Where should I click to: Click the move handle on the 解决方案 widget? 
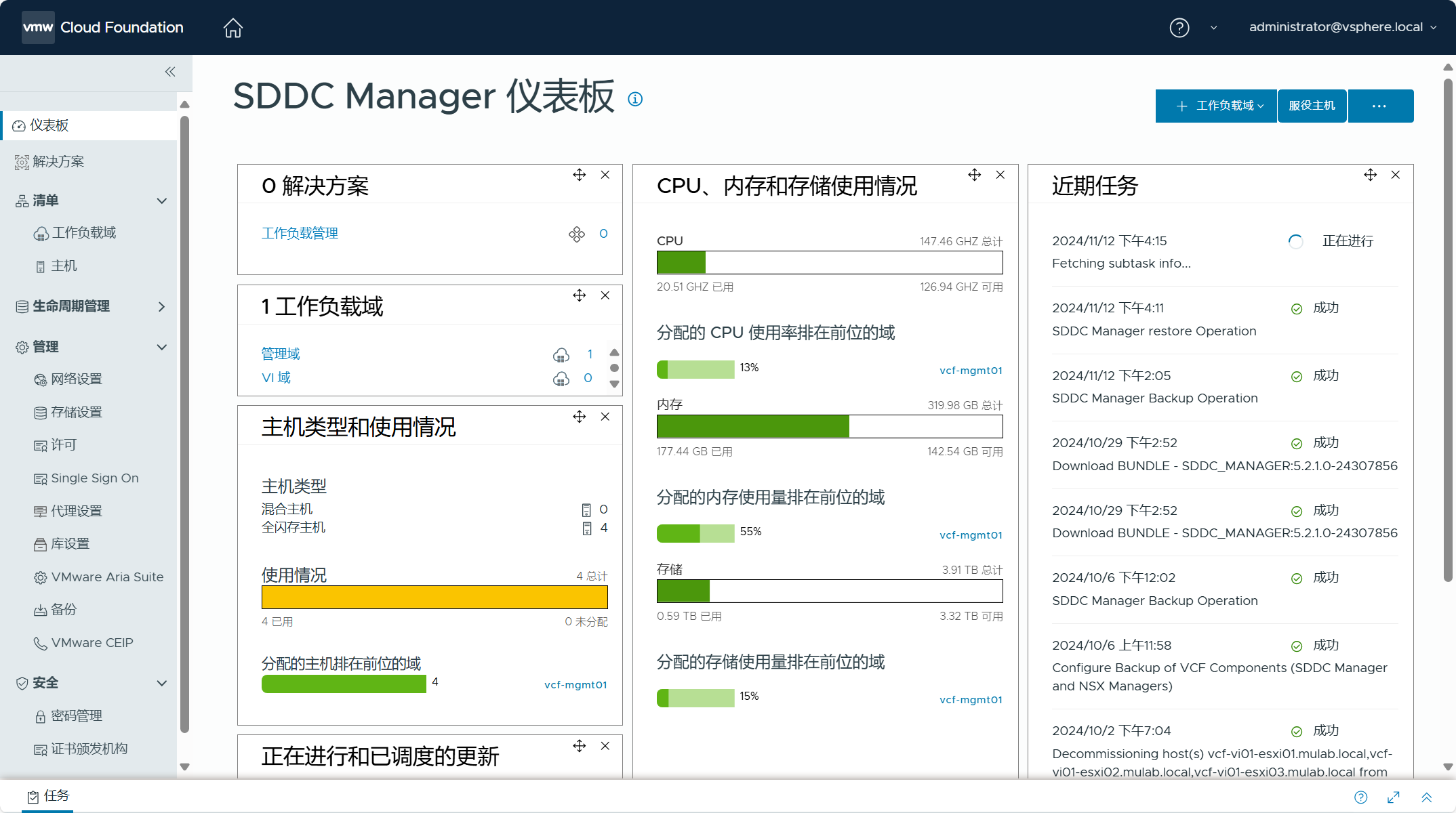coord(579,175)
